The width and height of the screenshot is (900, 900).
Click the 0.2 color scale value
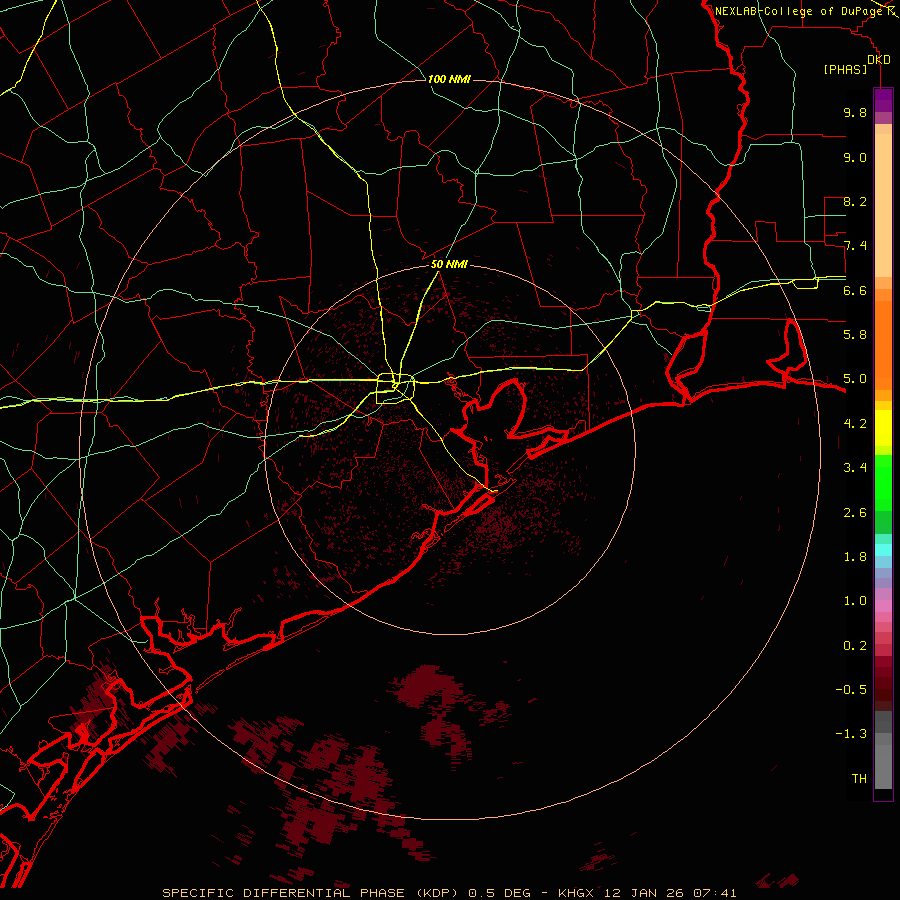(855, 646)
